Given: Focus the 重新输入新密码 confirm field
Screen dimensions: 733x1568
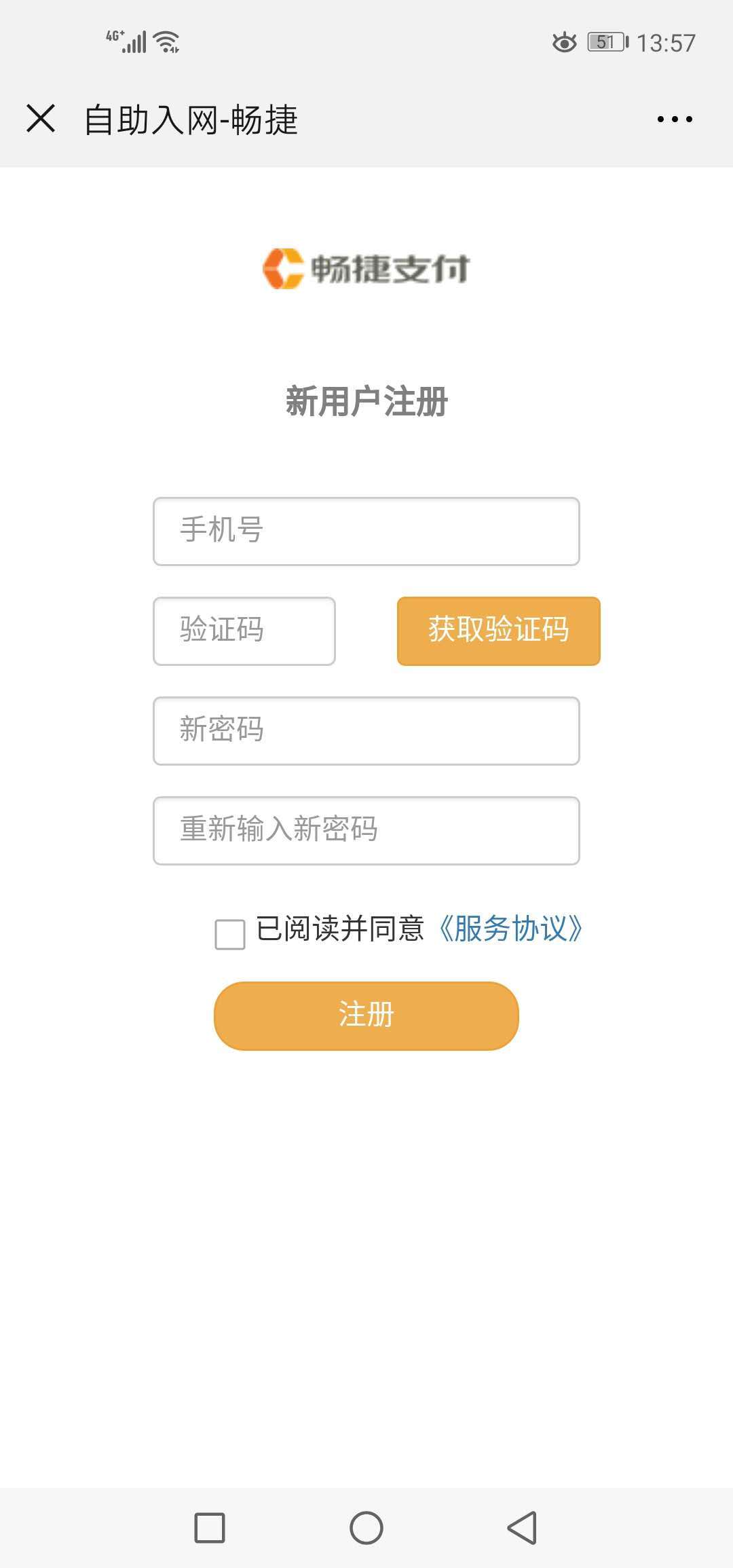Looking at the screenshot, I should [366, 831].
